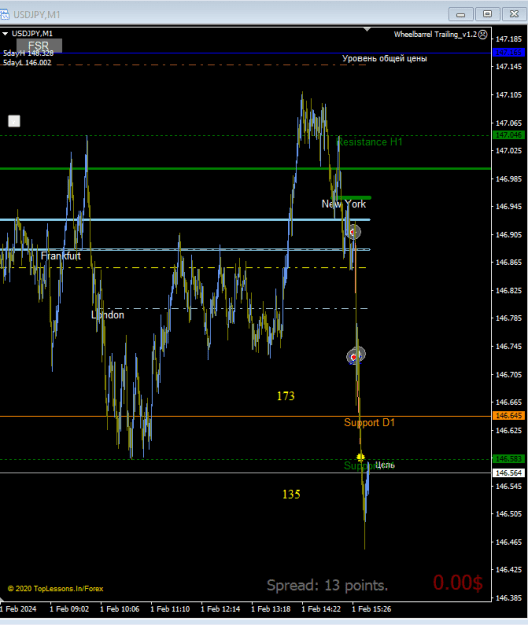Click the chart shift triangle marker at top
The height and width of the screenshot is (625, 528).
click(367, 29)
